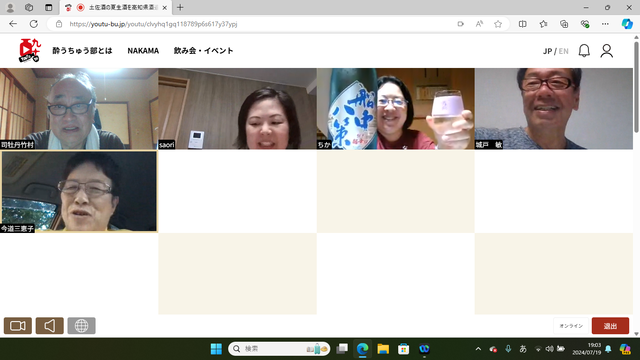
Task: Open the workspaces icon
Action: pos(29,7)
